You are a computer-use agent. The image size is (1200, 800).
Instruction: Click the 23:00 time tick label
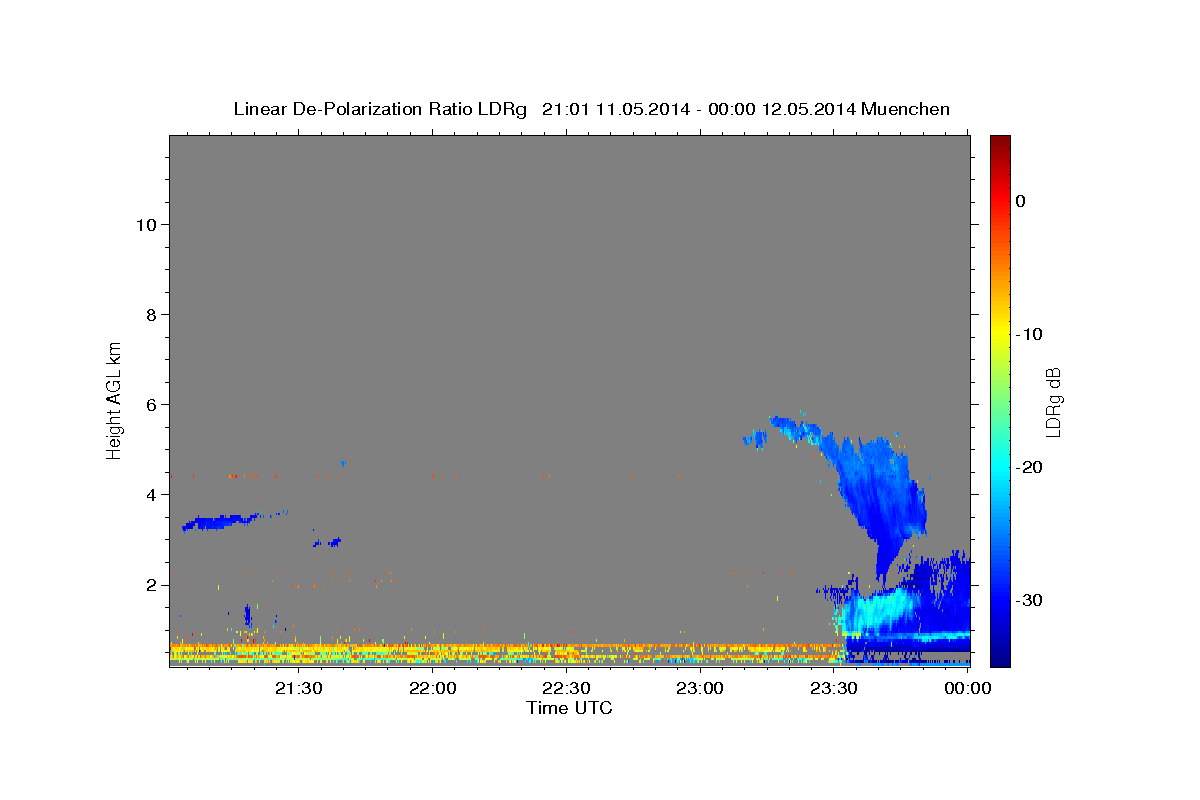click(700, 688)
